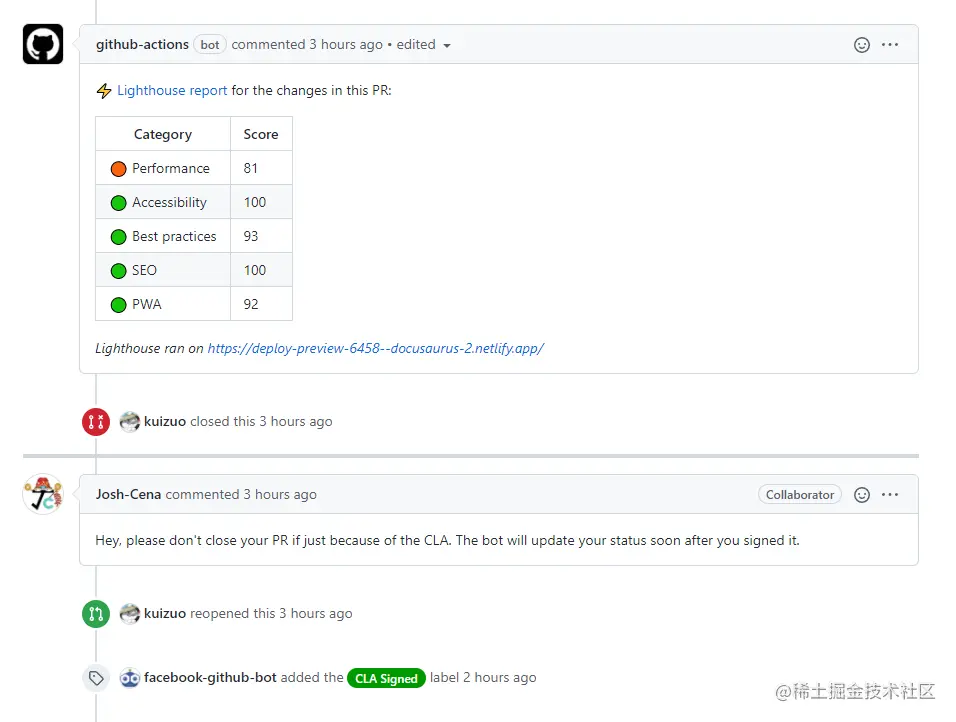Click the Category column header
The width and height of the screenshot is (956, 722).
[163, 134]
